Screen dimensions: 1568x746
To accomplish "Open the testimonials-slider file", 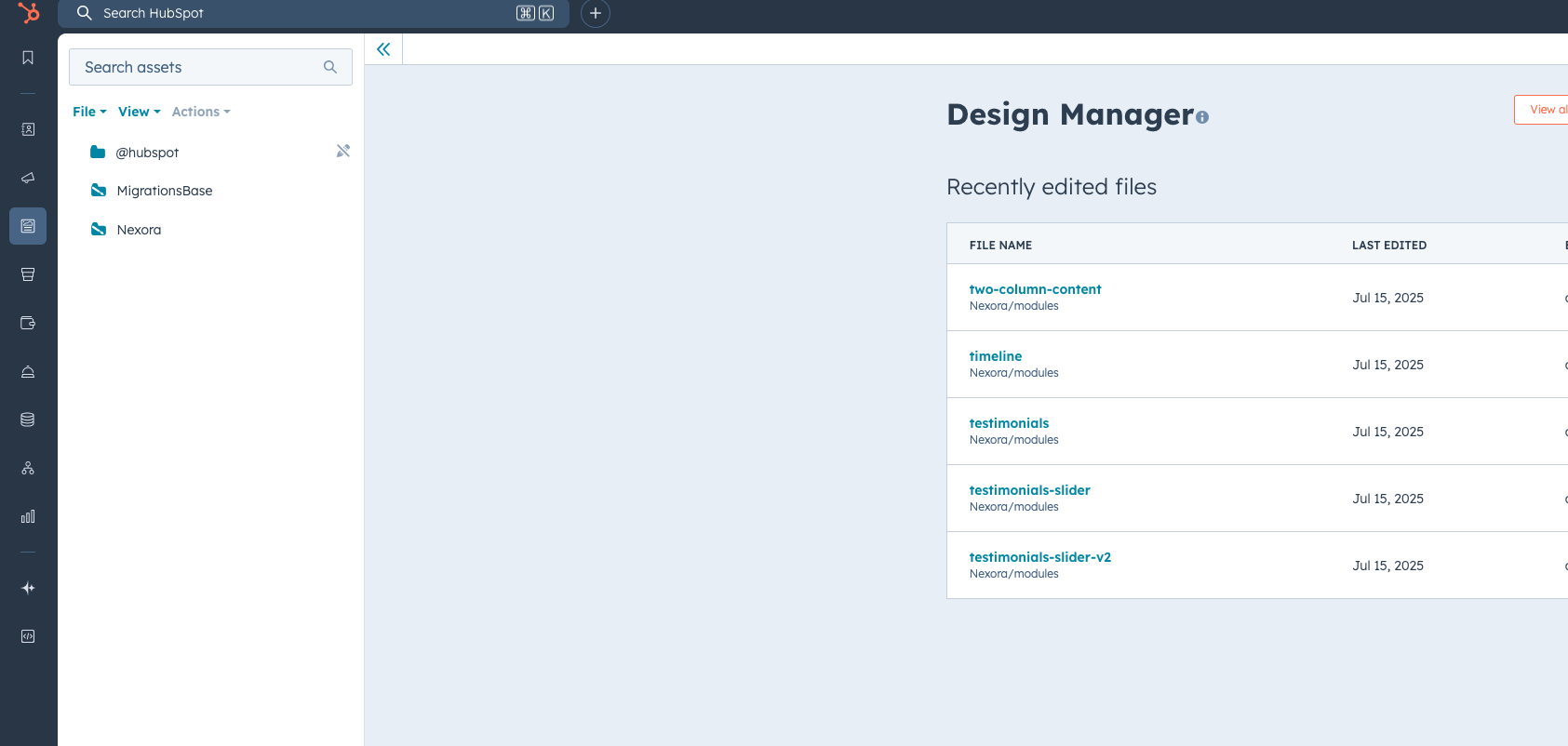I will click(x=1029, y=490).
